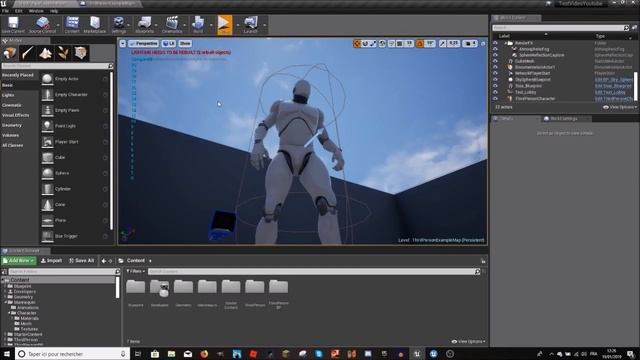
Task: Toggle visibility of SphereReflectionCapture actor
Action: pos(495,55)
